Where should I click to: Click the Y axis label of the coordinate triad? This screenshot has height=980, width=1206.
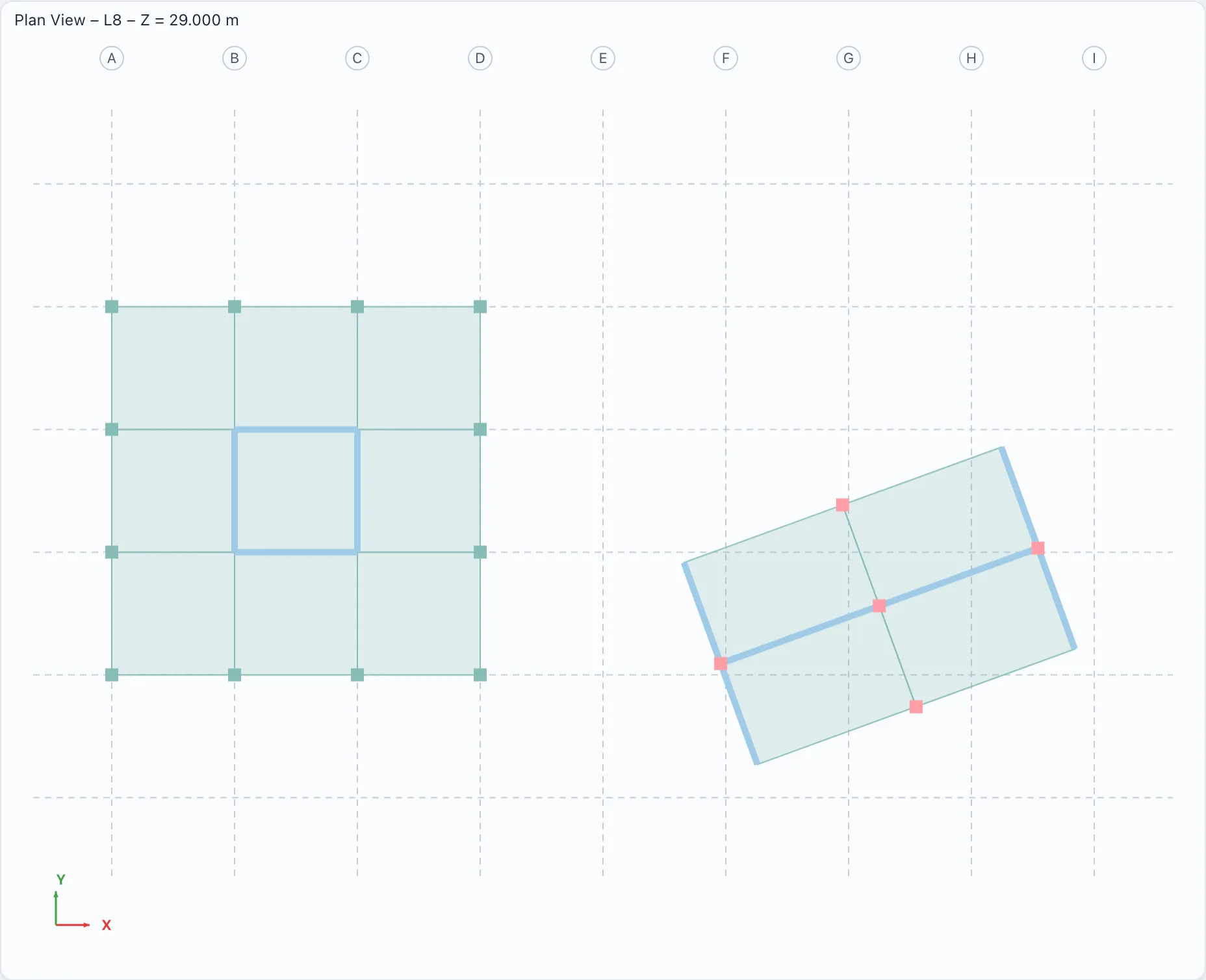click(x=60, y=879)
